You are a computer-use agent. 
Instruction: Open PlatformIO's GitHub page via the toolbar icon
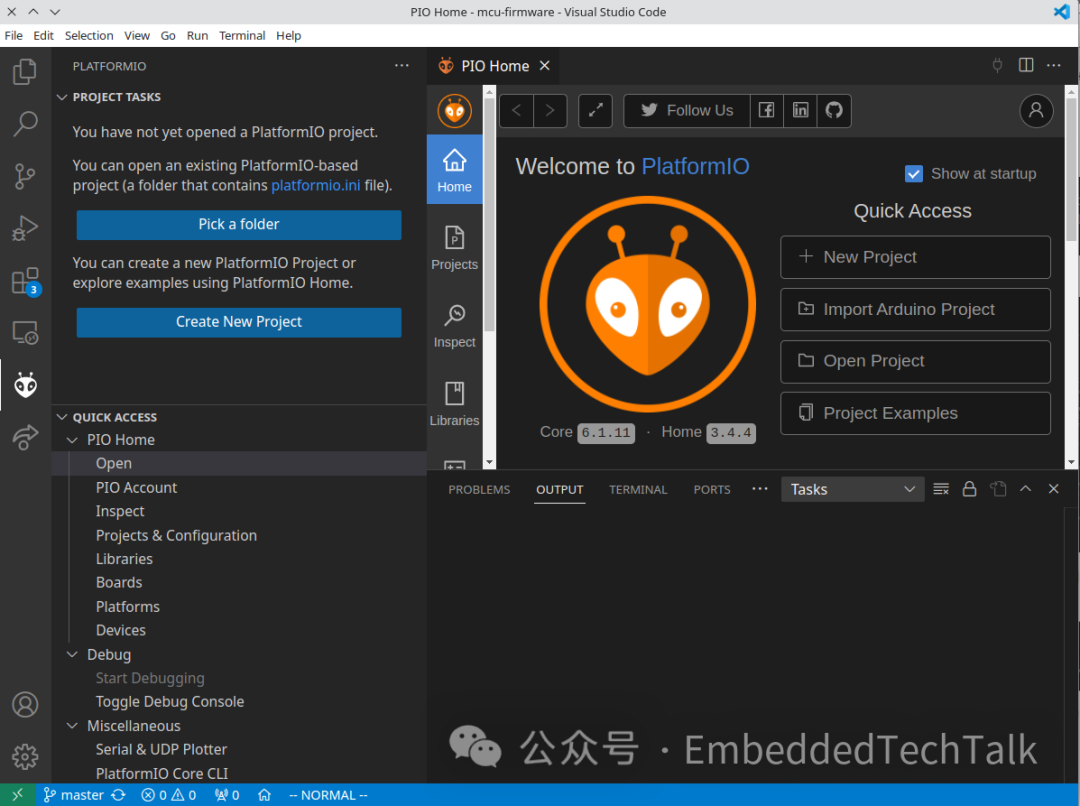point(834,111)
